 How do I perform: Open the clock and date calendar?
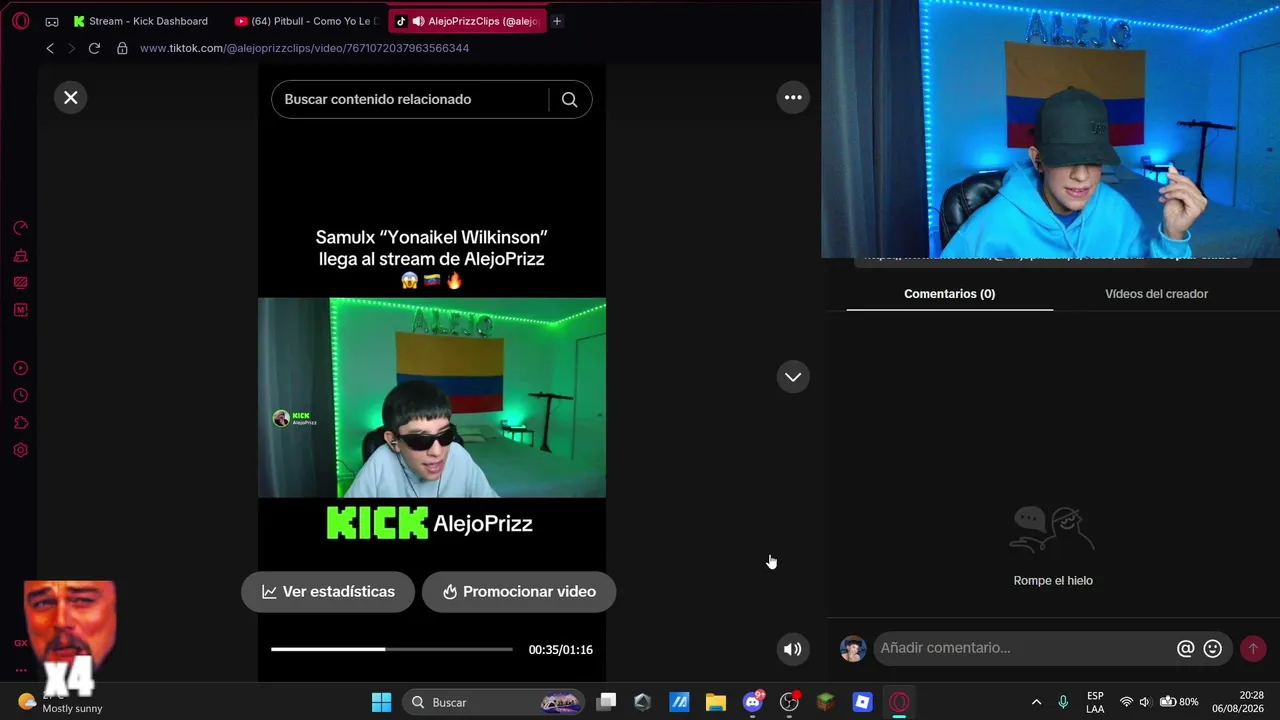tap(1237, 702)
